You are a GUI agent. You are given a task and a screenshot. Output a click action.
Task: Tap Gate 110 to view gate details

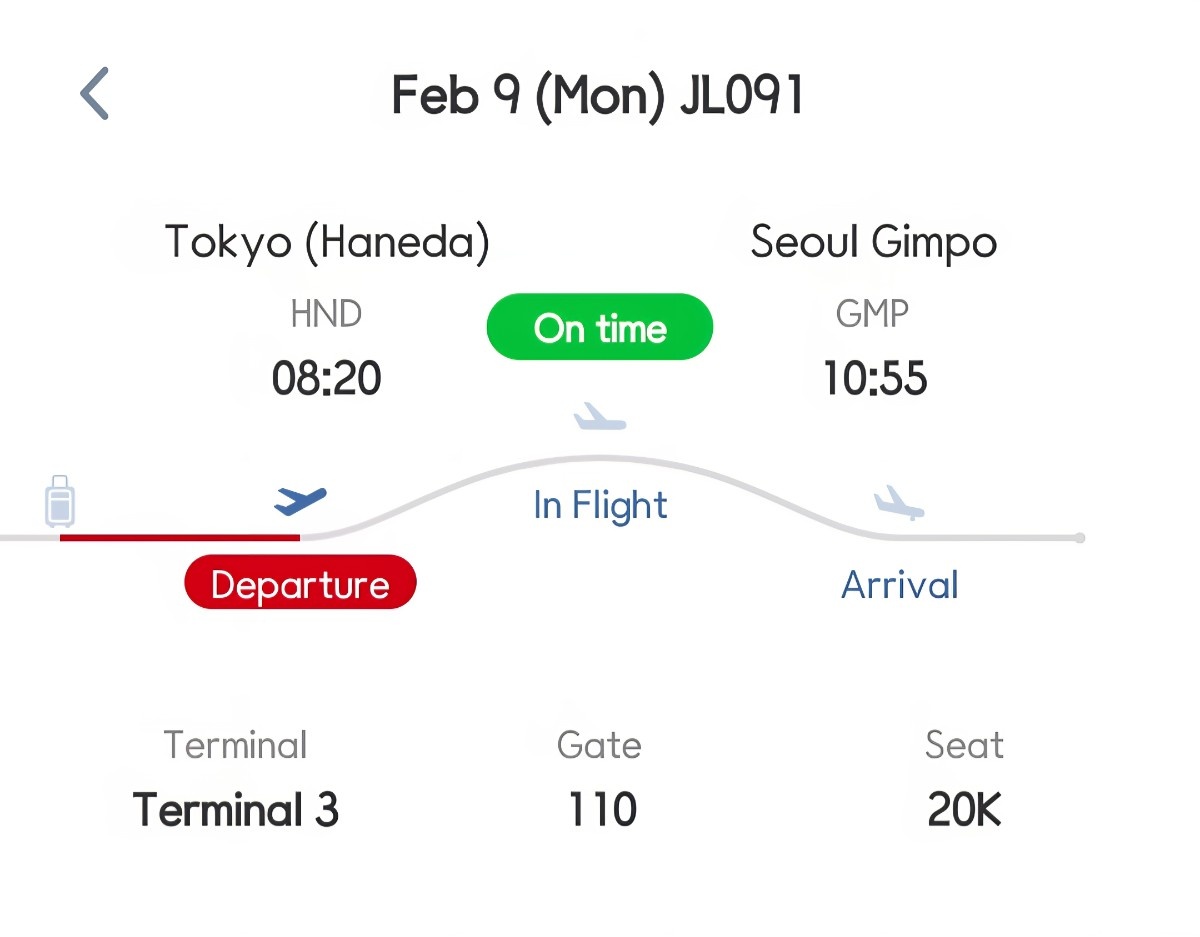tap(600, 810)
